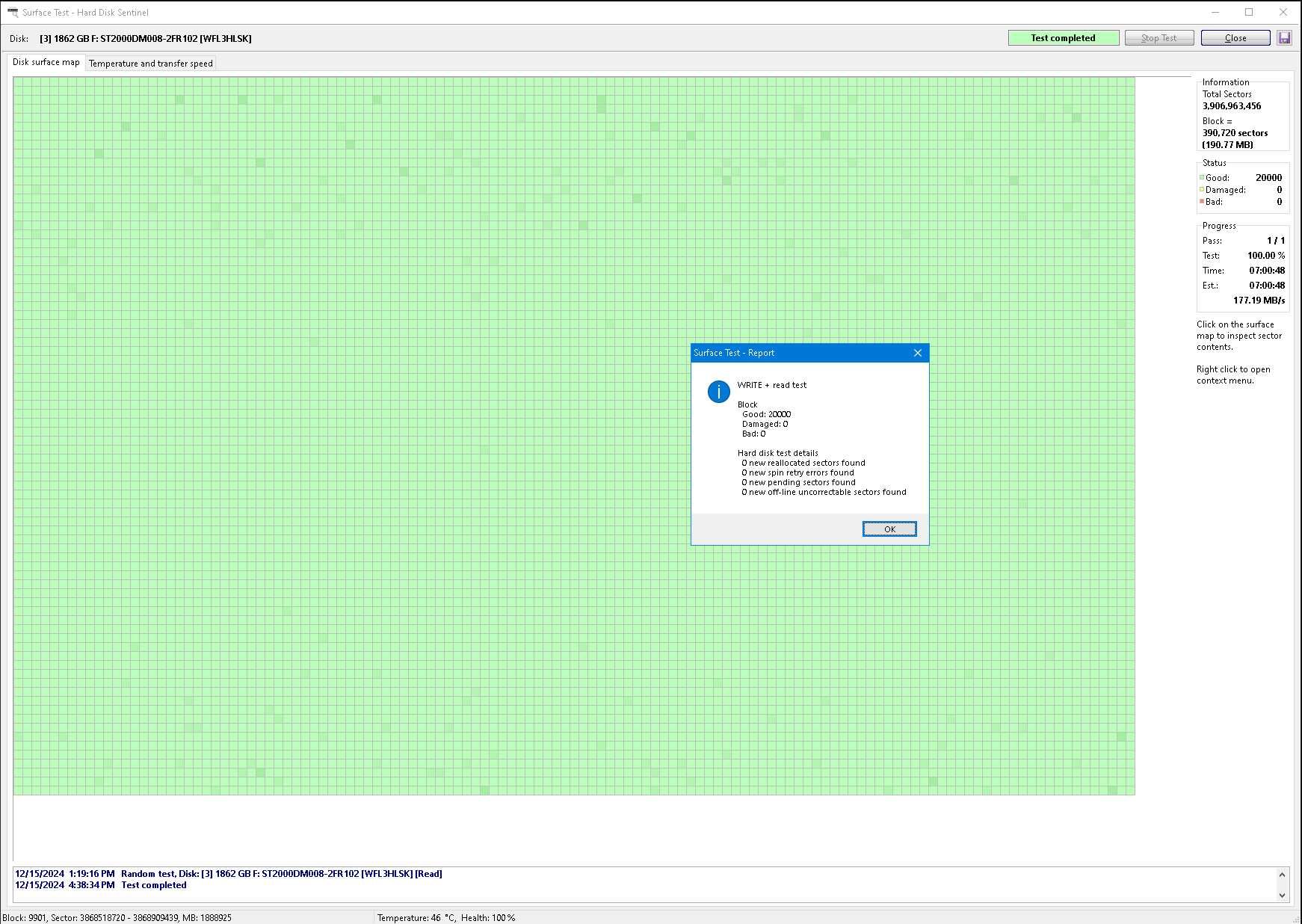Image resolution: width=1302 pixels, height=924 pixels.
Task: Click the Test completed status indicator
Action: [1063, 38]
